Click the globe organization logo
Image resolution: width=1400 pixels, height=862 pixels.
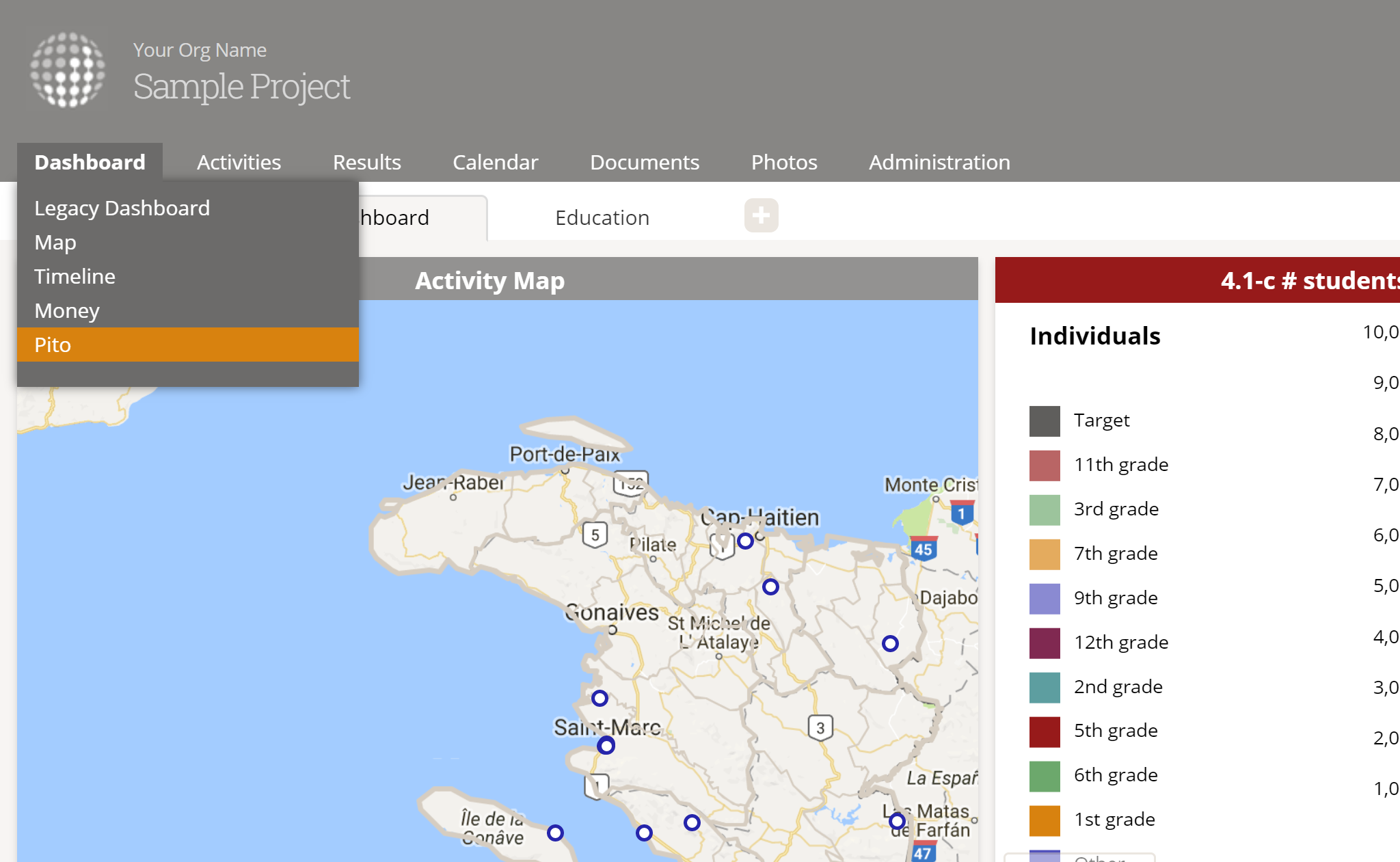[x=68, y=70]
